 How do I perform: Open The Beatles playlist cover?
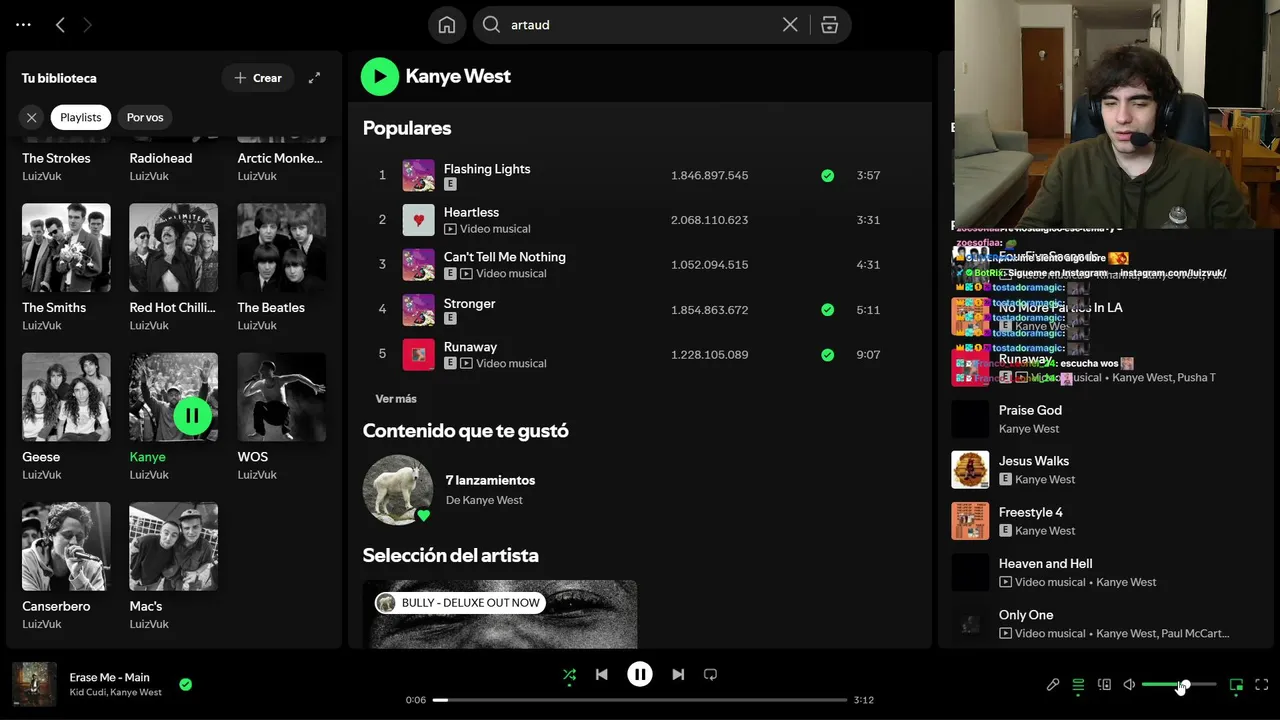[x=281, y=248]
